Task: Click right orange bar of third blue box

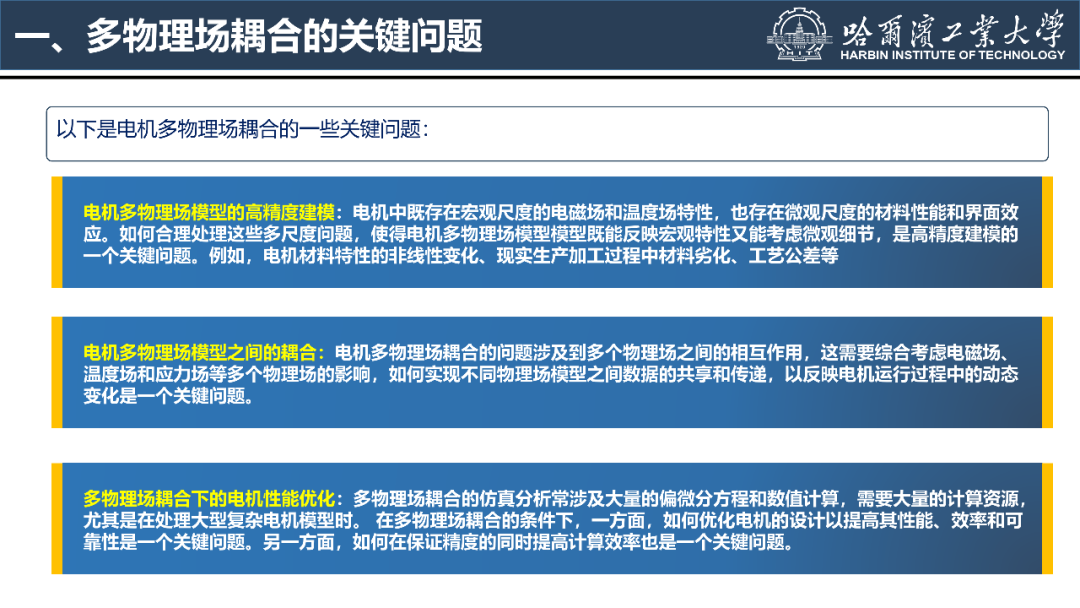Action: pyautogui.click(x=1047, y=519)
